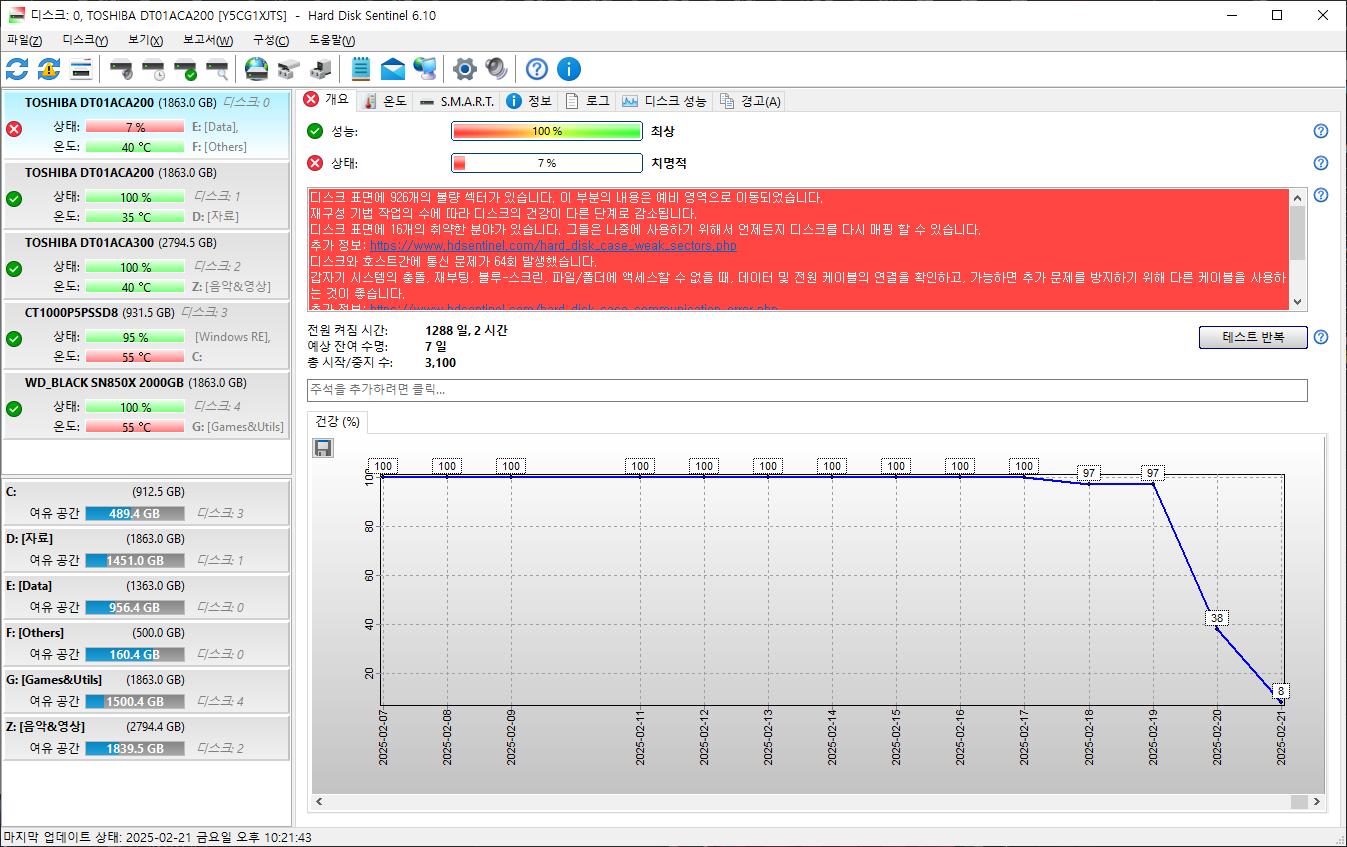Click help icon beside the red description box
The image size is (1347, 847).
point(1321,195)
